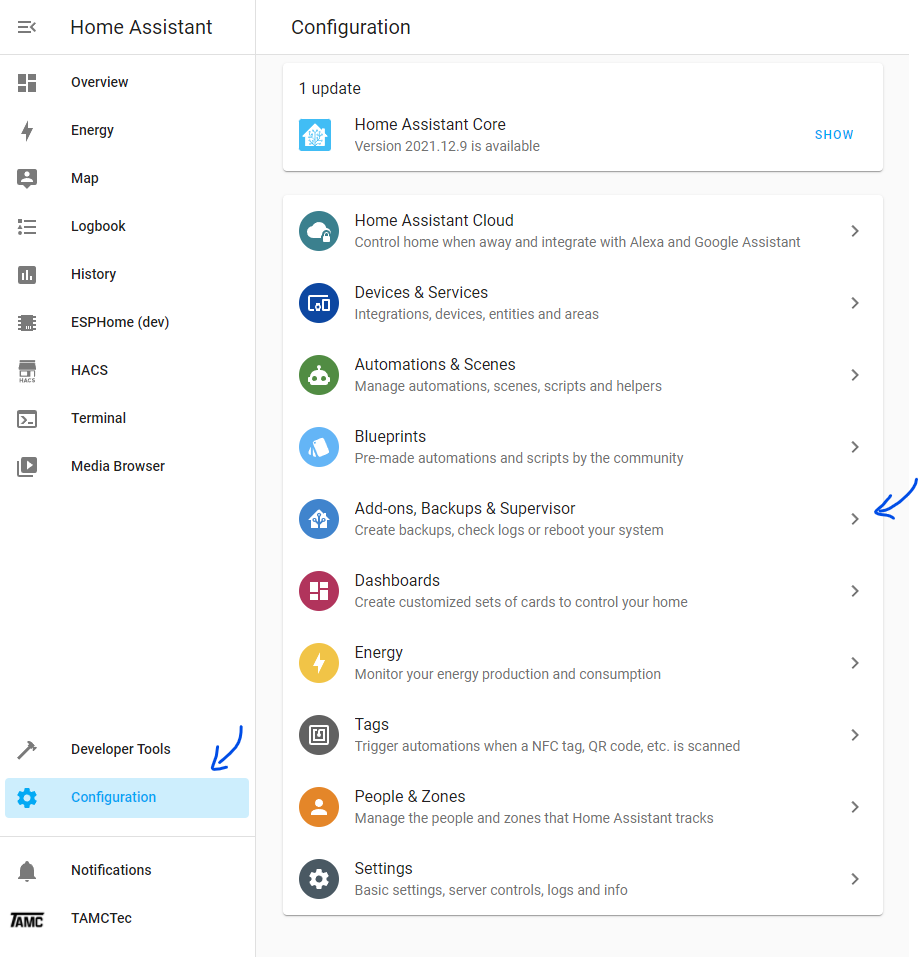Click the Media Browser play icon

pos(27,466)
